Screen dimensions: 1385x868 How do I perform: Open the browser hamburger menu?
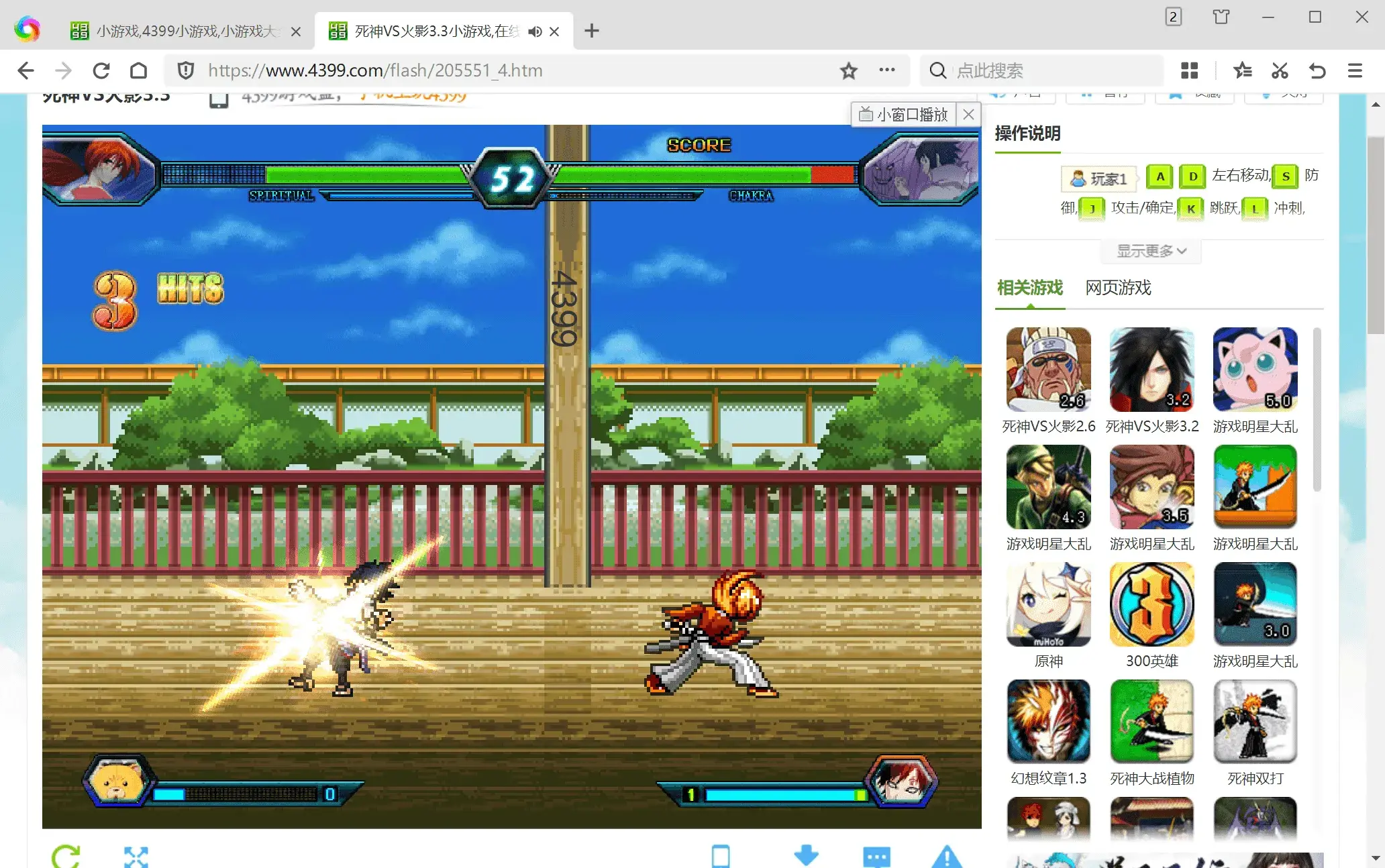pos(1355,70)
